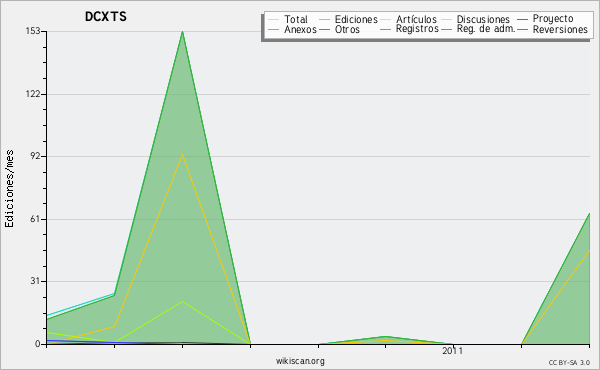Screen dimensions: 600x370
Task: Click the Discusiones legend entry
Action: pos(476,19)
